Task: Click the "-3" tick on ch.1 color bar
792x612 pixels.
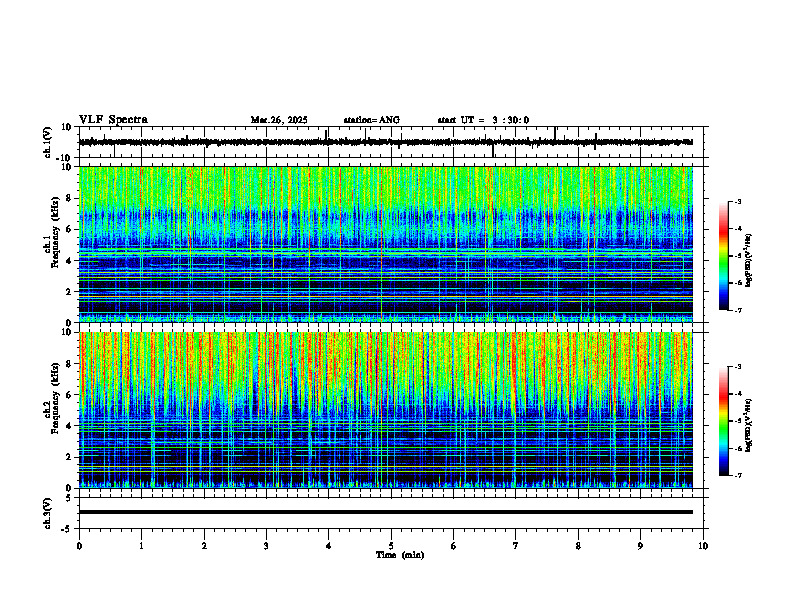Action: click(x=737, y=202)
